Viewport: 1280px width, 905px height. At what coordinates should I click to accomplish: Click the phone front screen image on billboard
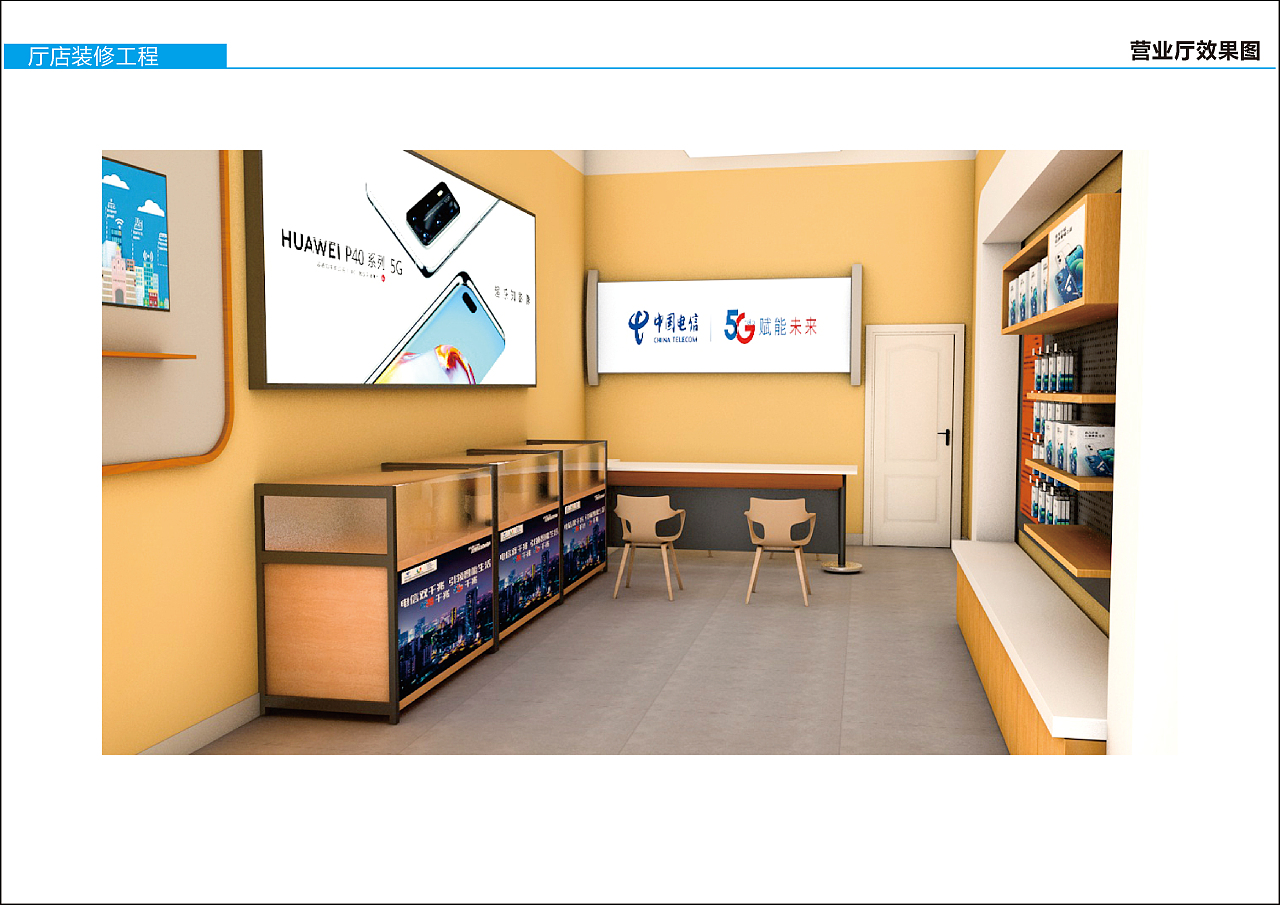[x=435, y=328]
